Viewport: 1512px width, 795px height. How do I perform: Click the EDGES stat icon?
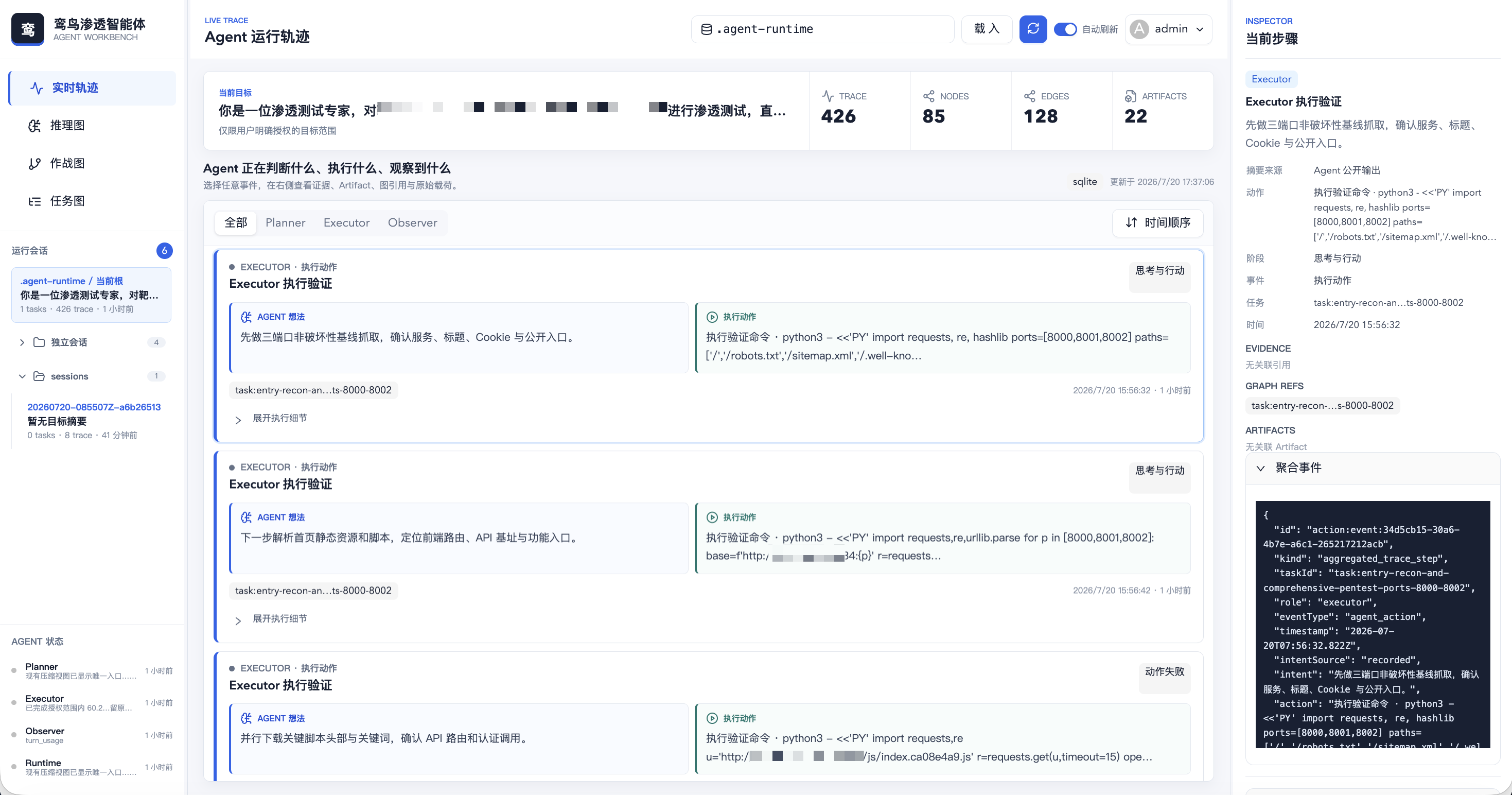click(1029, 96)
